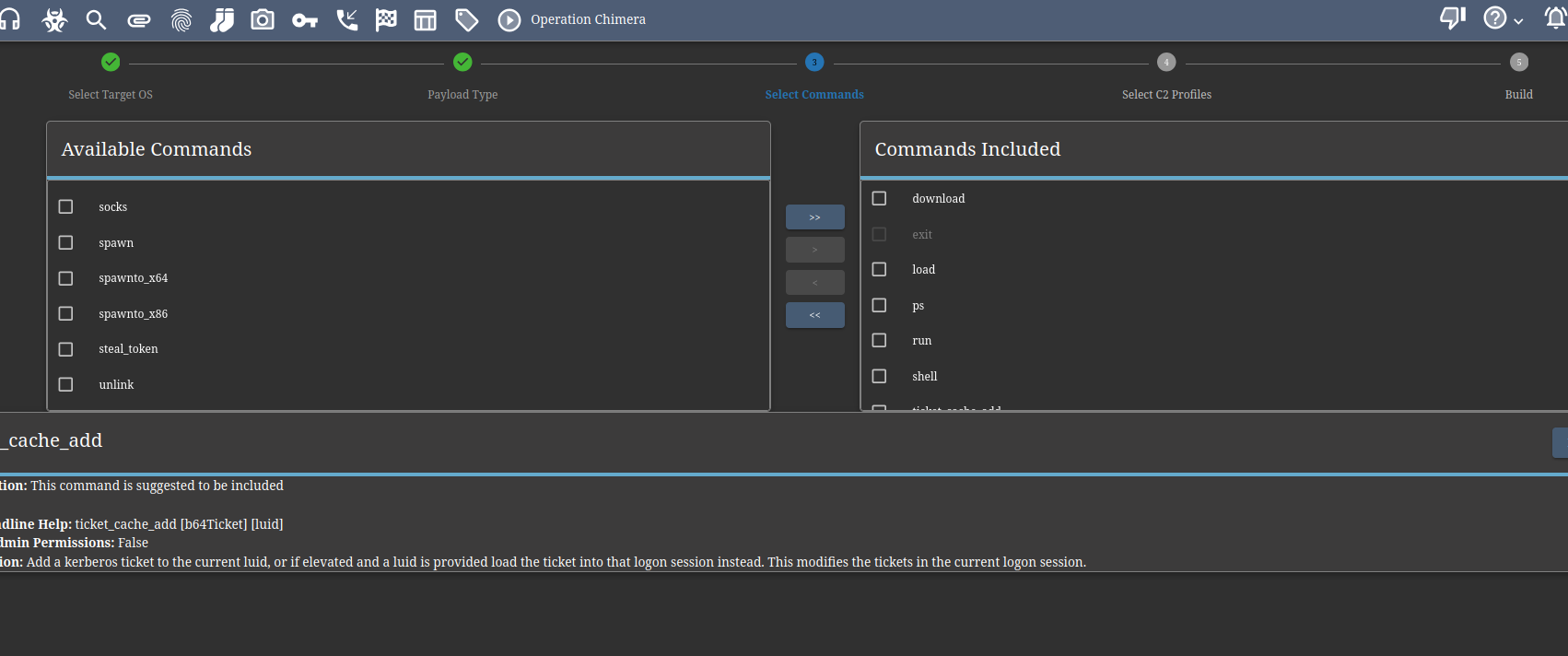The image size is (1568, 656).
Task: Click the spawnto_x64 command label
Action: coord(134,278)
